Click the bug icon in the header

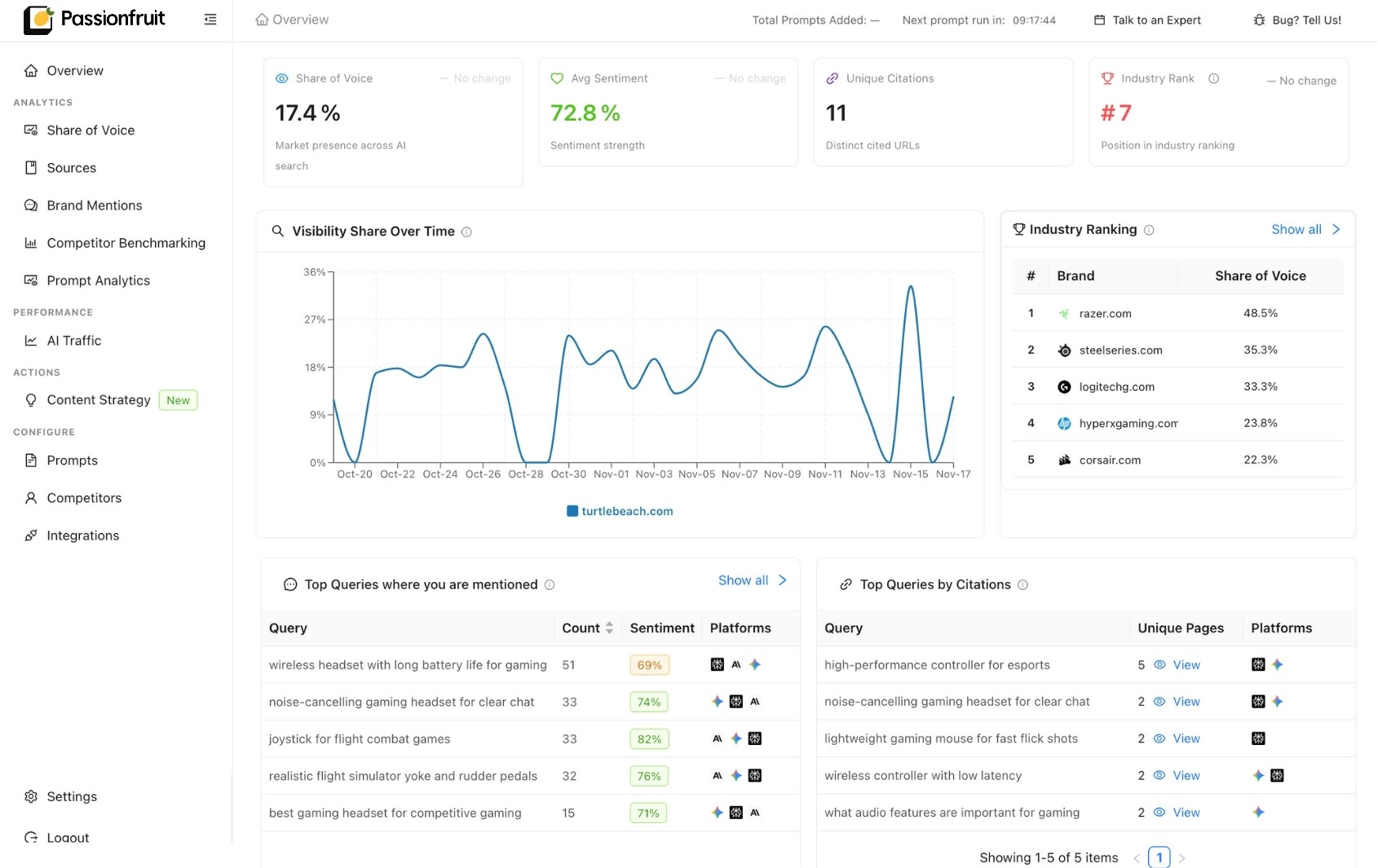pos(1259,20)
